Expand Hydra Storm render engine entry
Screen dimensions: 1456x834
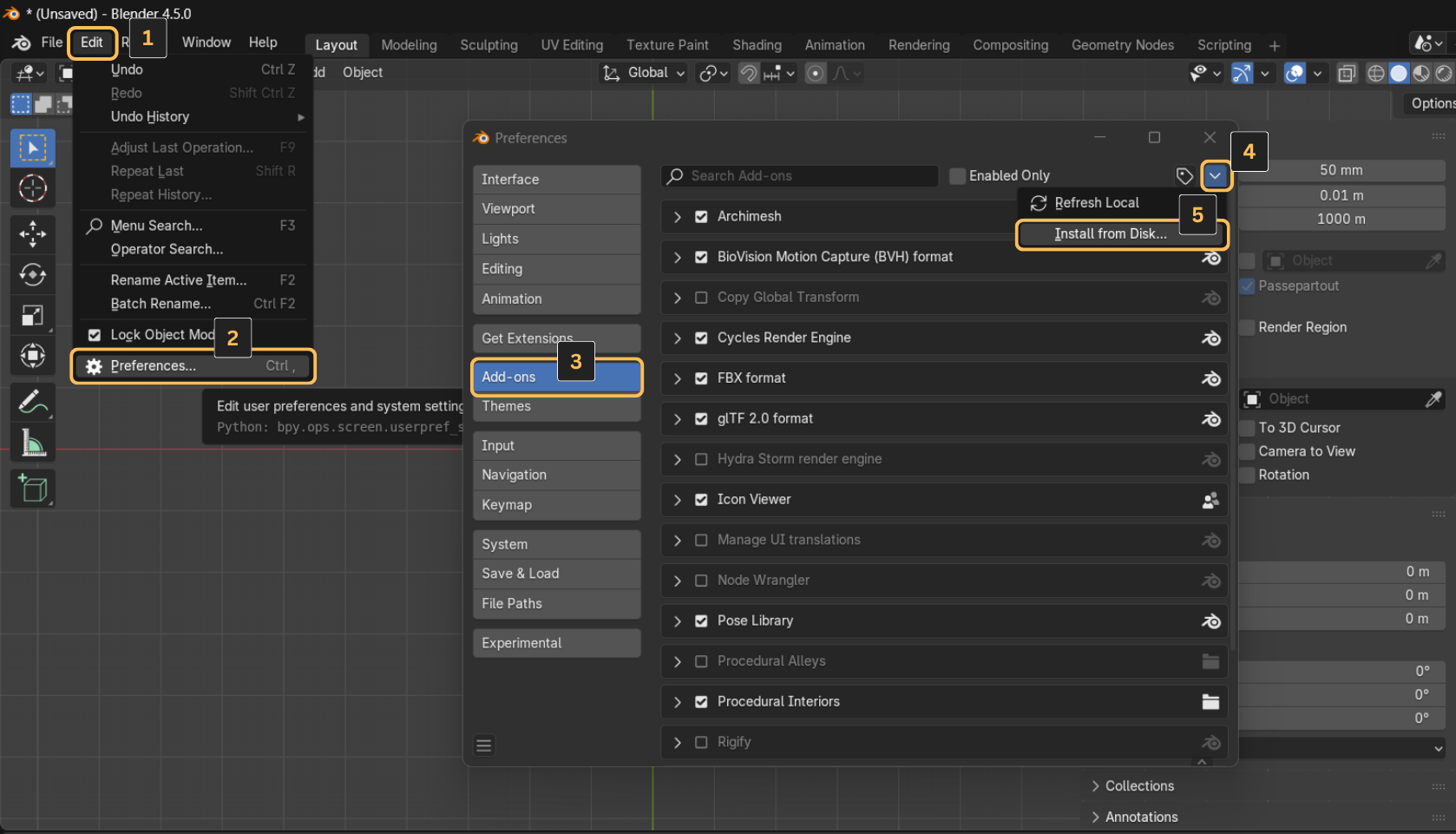678,460
